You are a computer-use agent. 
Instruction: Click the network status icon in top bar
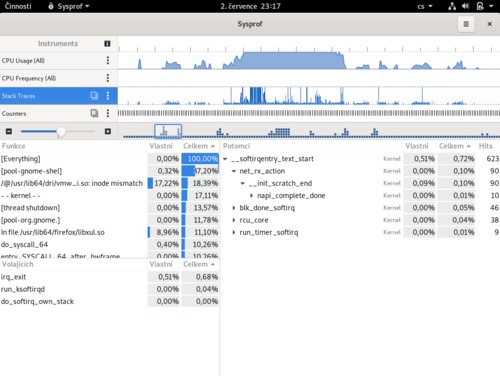(452, 6)
